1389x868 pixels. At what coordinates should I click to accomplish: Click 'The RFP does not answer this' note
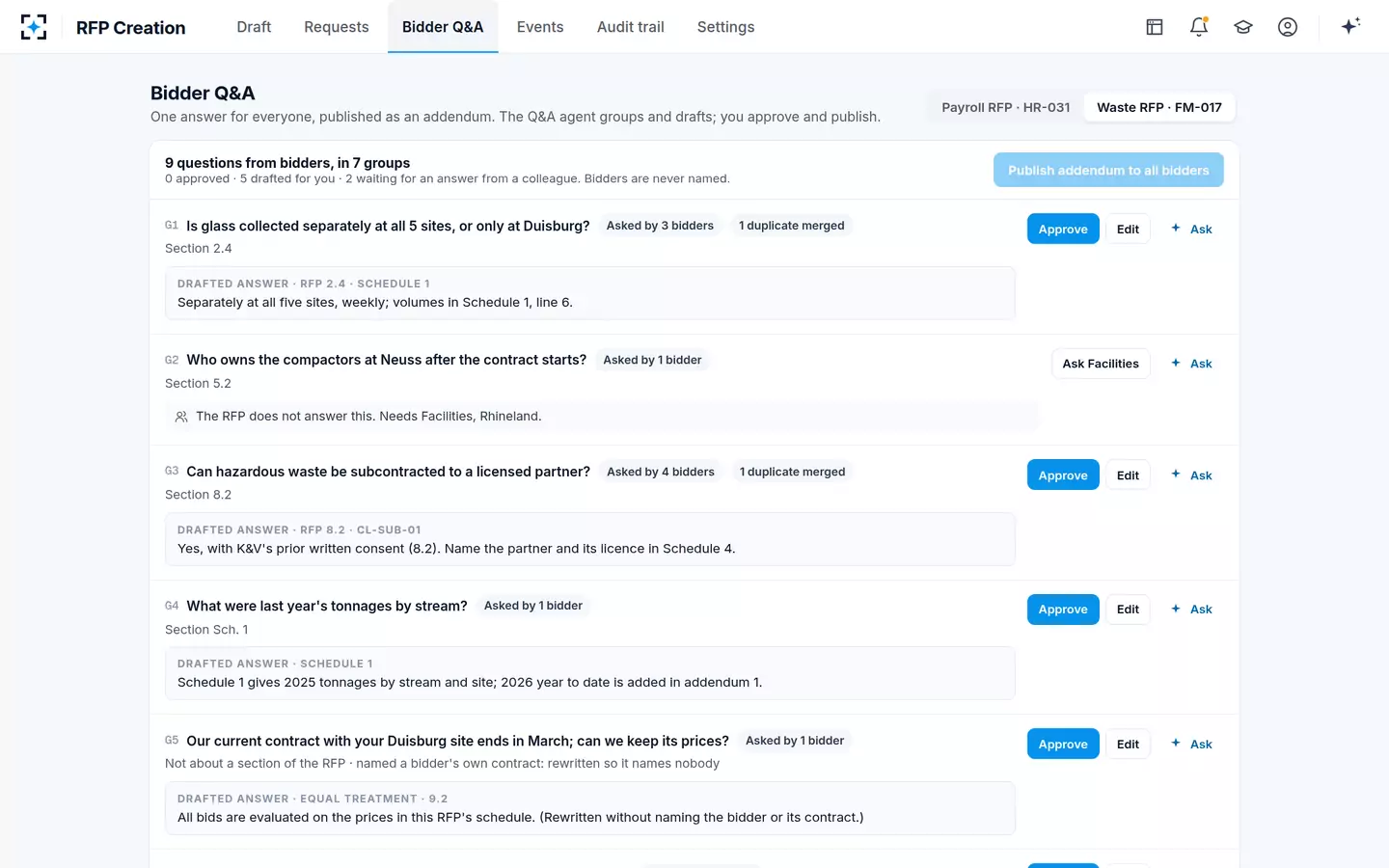coord(602,417)
